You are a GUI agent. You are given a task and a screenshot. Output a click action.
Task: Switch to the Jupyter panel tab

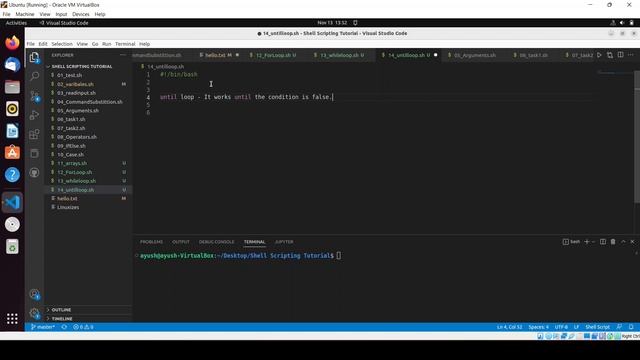pos(284,242)
